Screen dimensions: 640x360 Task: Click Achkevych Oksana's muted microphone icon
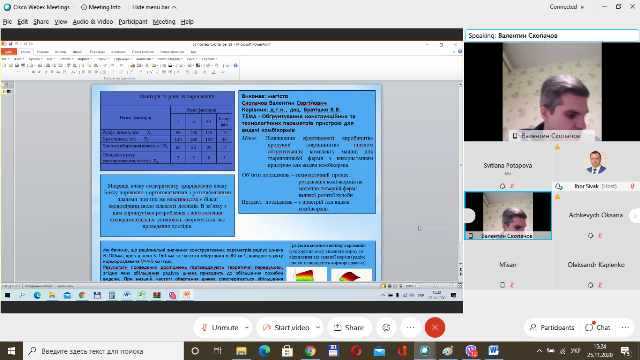[x=600, y=236]
